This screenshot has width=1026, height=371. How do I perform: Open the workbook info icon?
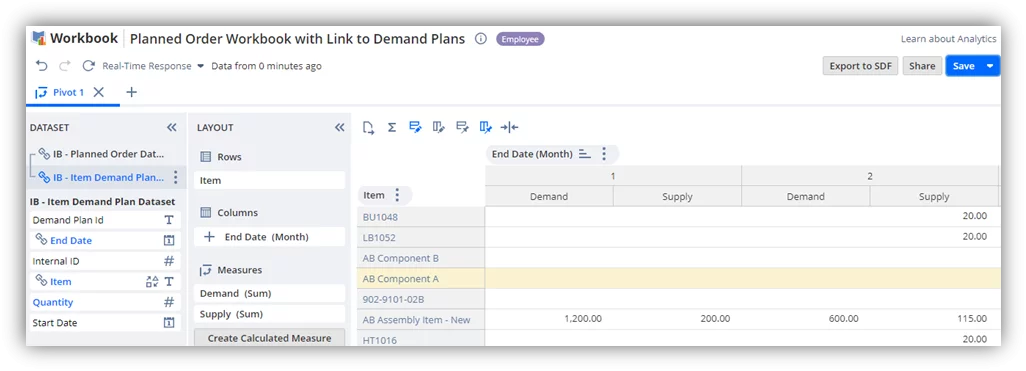click(480, 39)
